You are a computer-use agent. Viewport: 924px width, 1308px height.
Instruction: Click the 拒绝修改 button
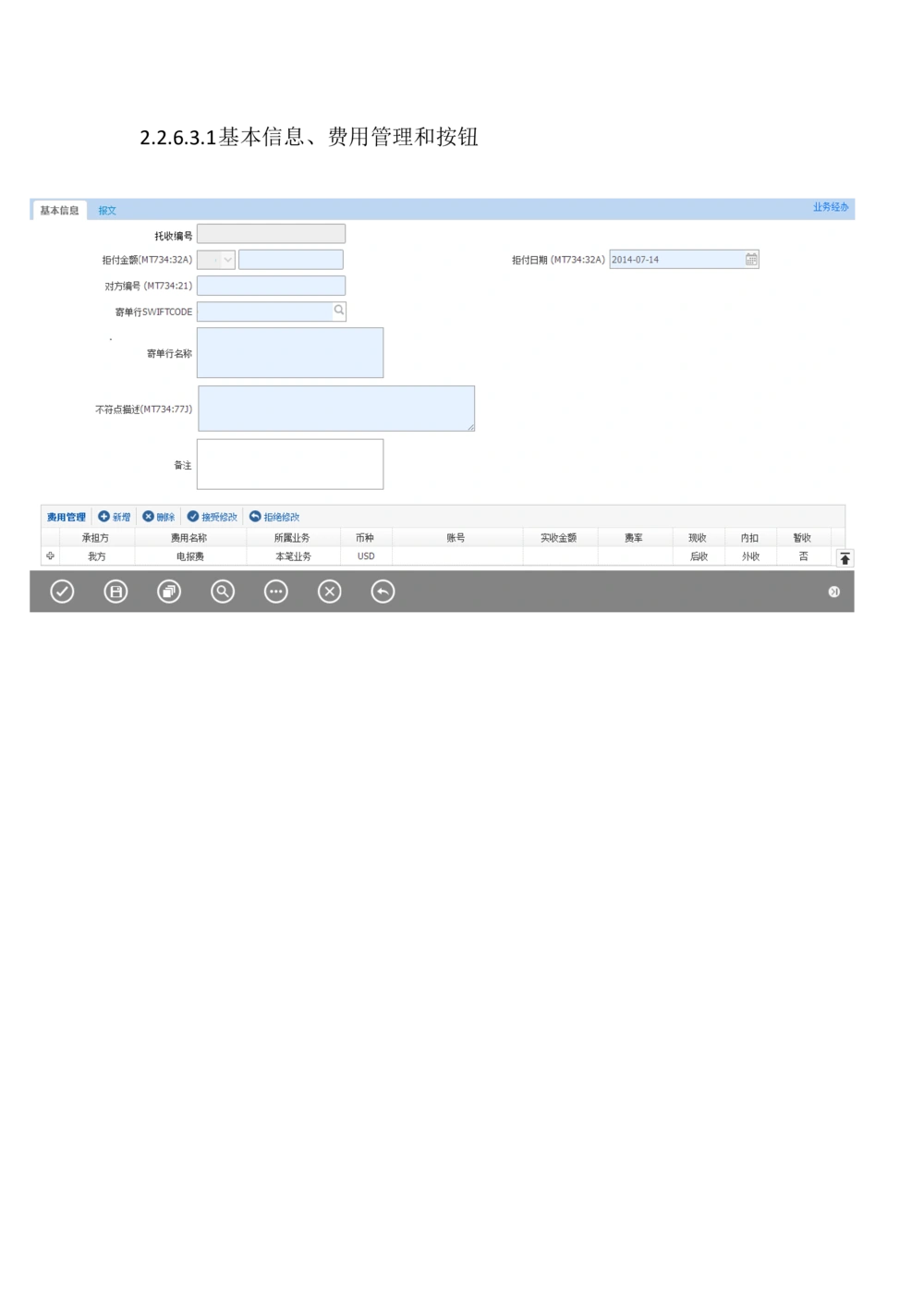pyautogui.click(x=274, y=517)
